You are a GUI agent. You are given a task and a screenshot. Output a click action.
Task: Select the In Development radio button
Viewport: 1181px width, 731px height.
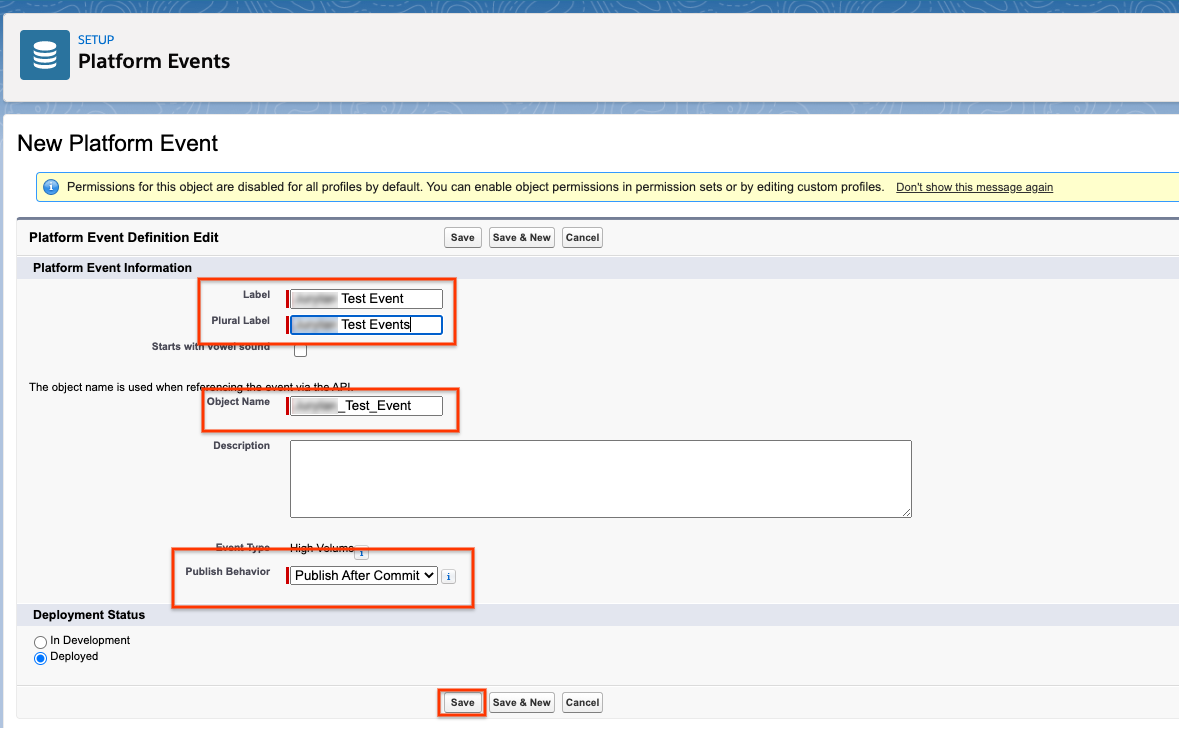pos(40,641)
